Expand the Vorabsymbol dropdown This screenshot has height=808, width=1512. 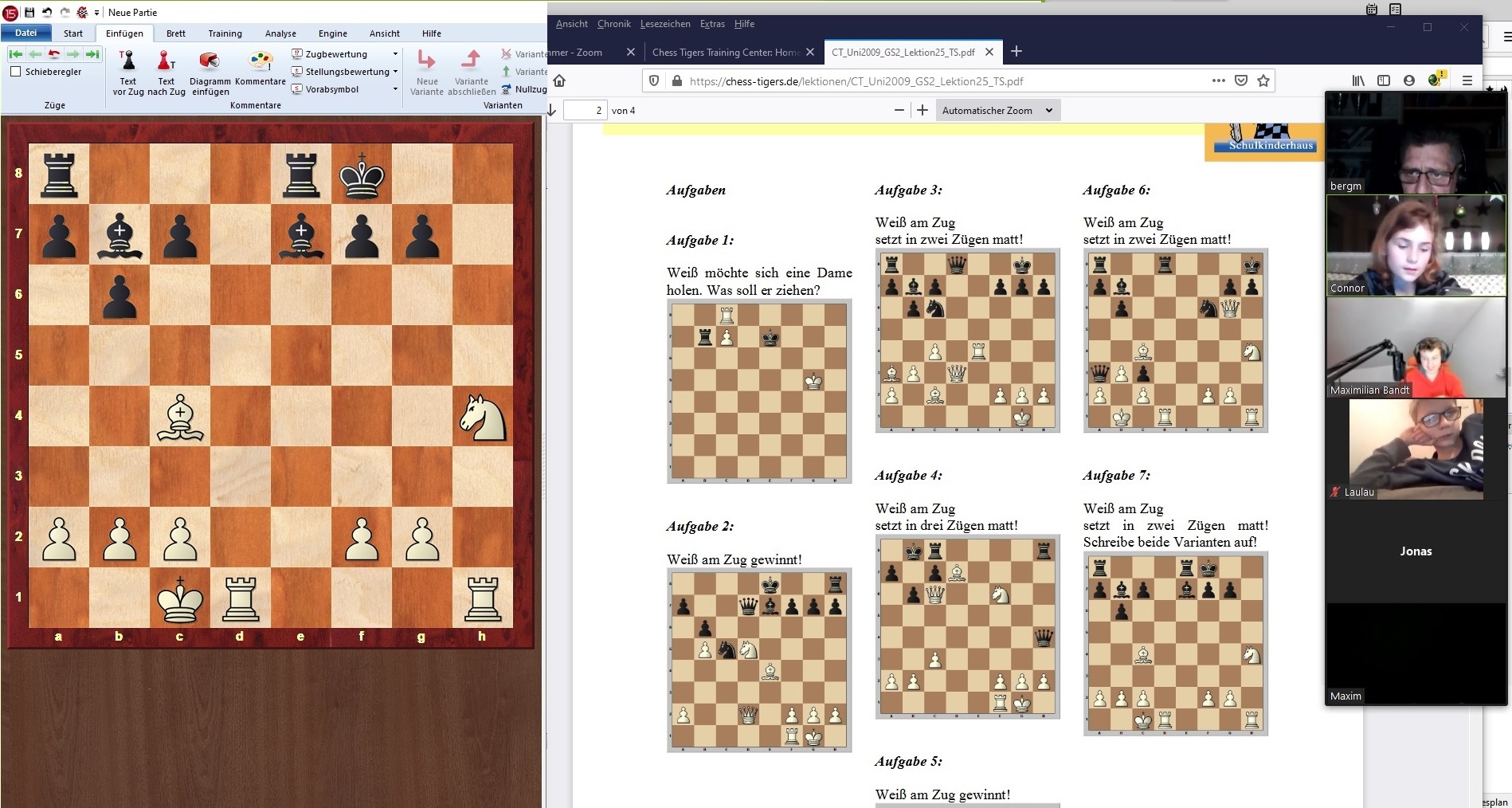(x=395, y=89)
